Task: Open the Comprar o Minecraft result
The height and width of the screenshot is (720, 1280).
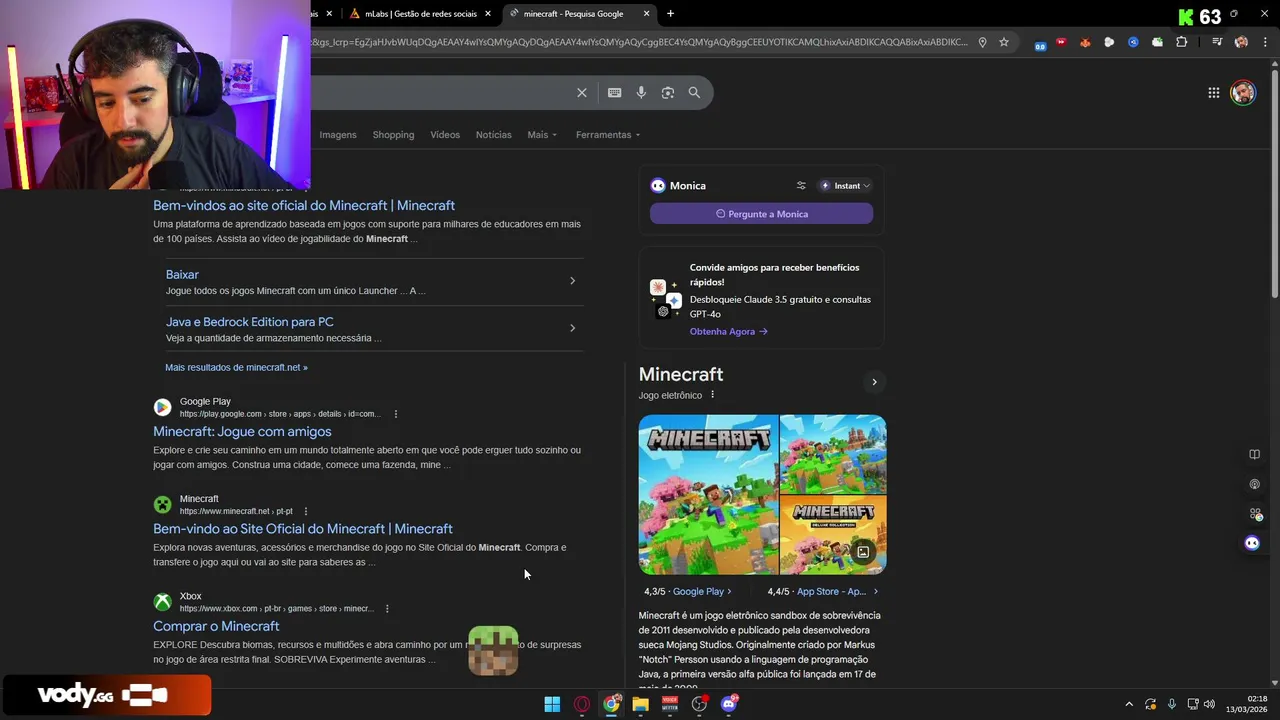Action: pos(216,626)
